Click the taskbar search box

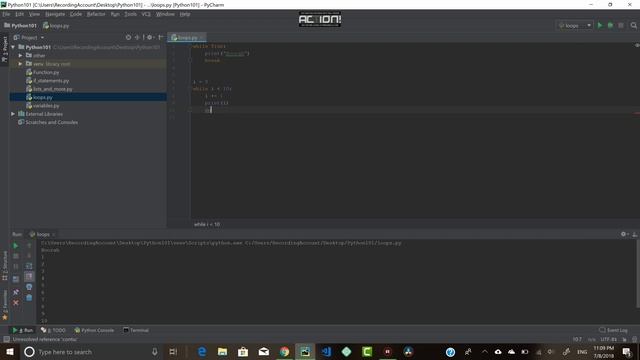click(92, 351)
